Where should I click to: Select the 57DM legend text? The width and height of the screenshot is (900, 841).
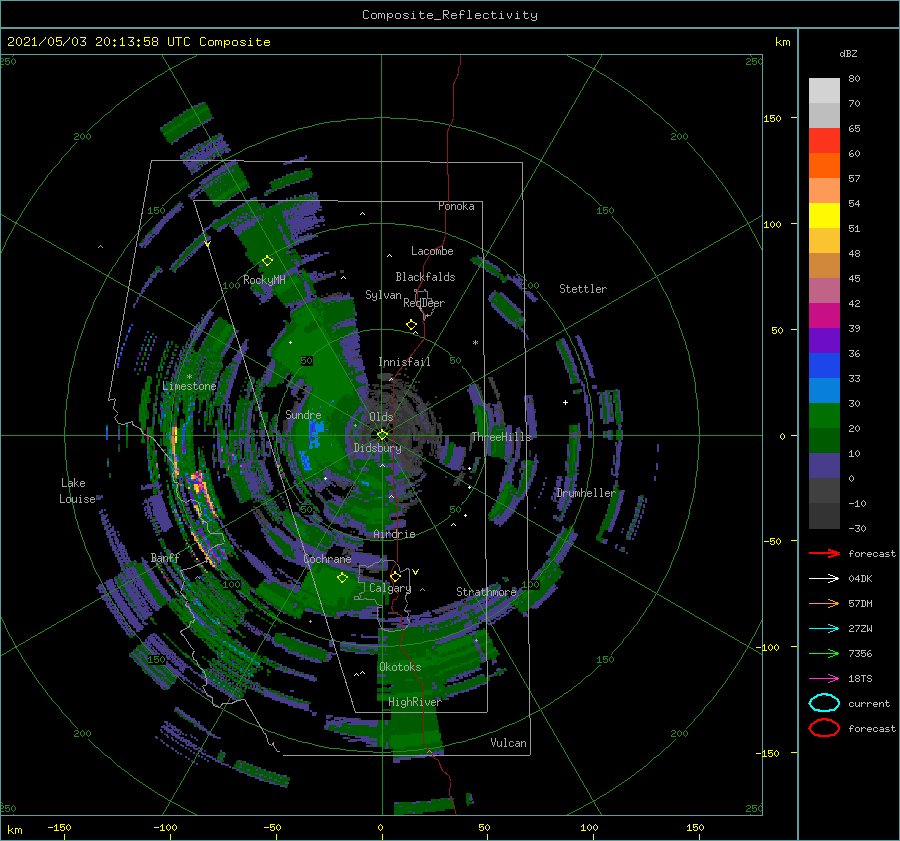tap(860, 603)
